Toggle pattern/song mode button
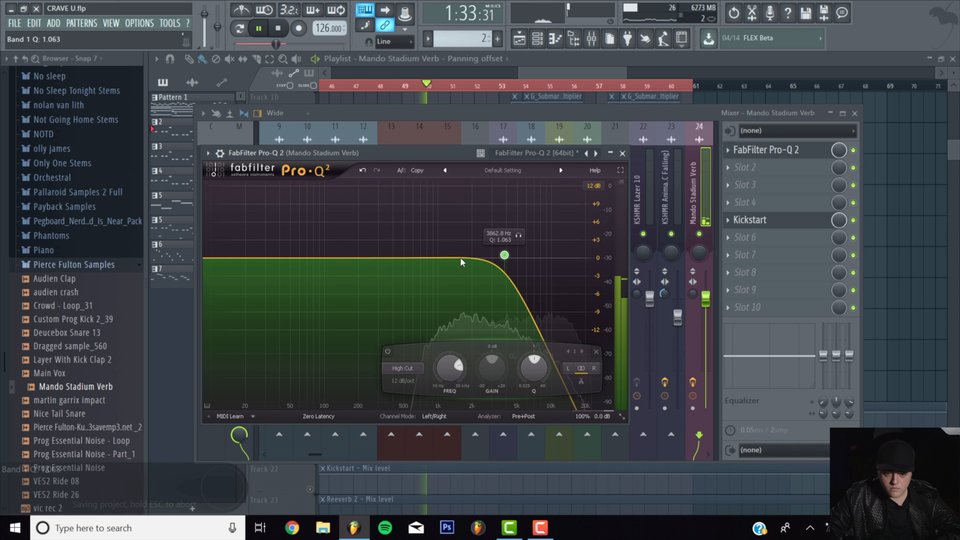This screenshot has height=540, width=960. pyautogui.click(x=239, y=28)
